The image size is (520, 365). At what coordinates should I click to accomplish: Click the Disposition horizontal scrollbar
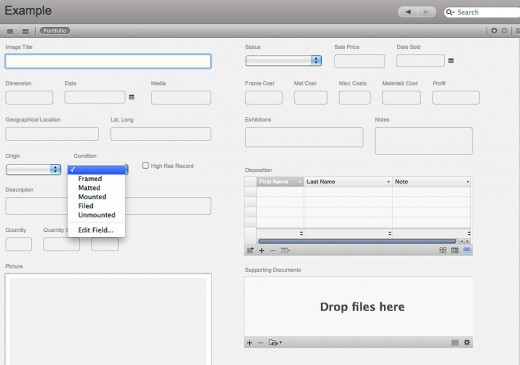pos(357,241)
